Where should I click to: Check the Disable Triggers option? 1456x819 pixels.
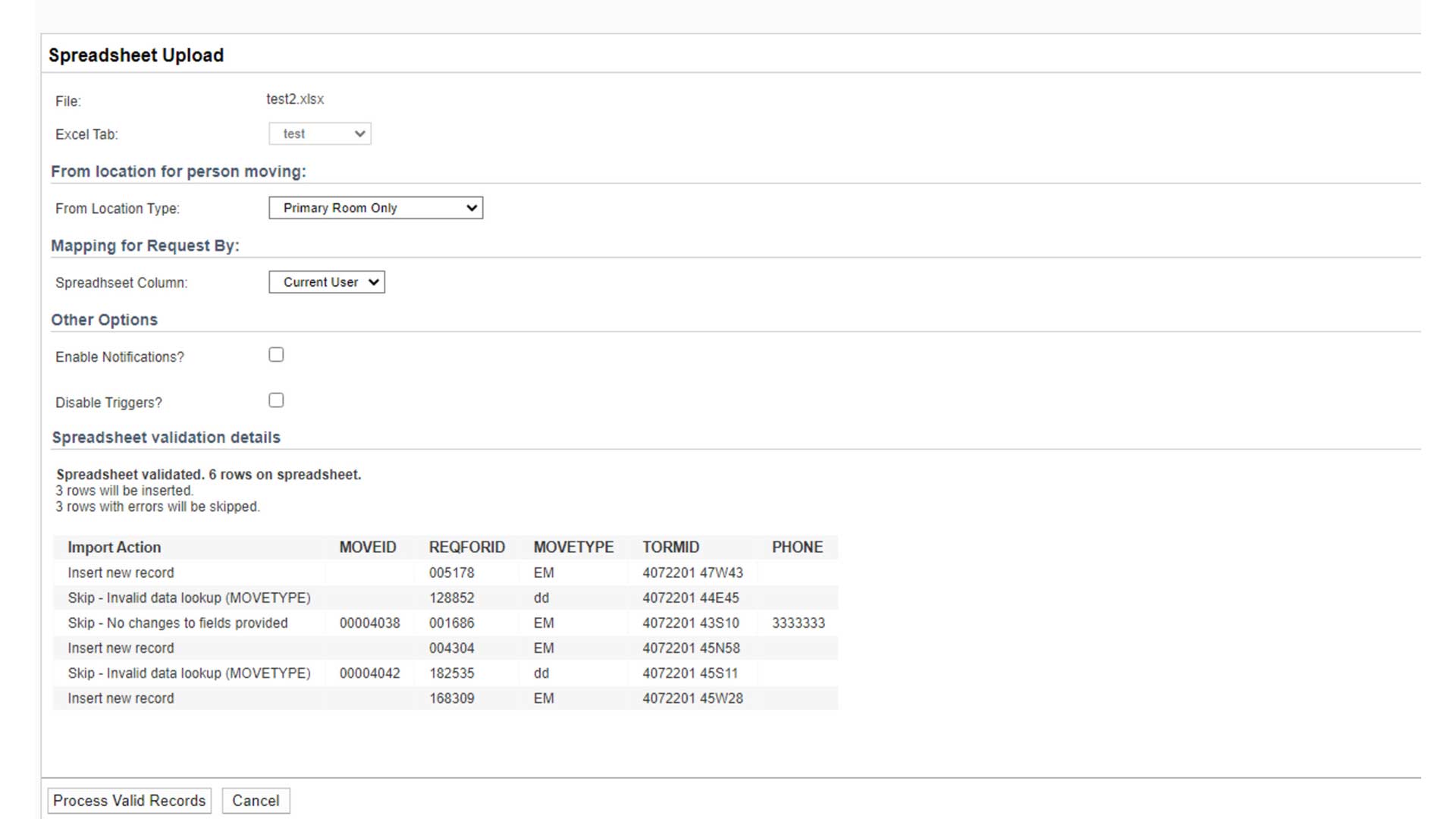pos(276,400)
